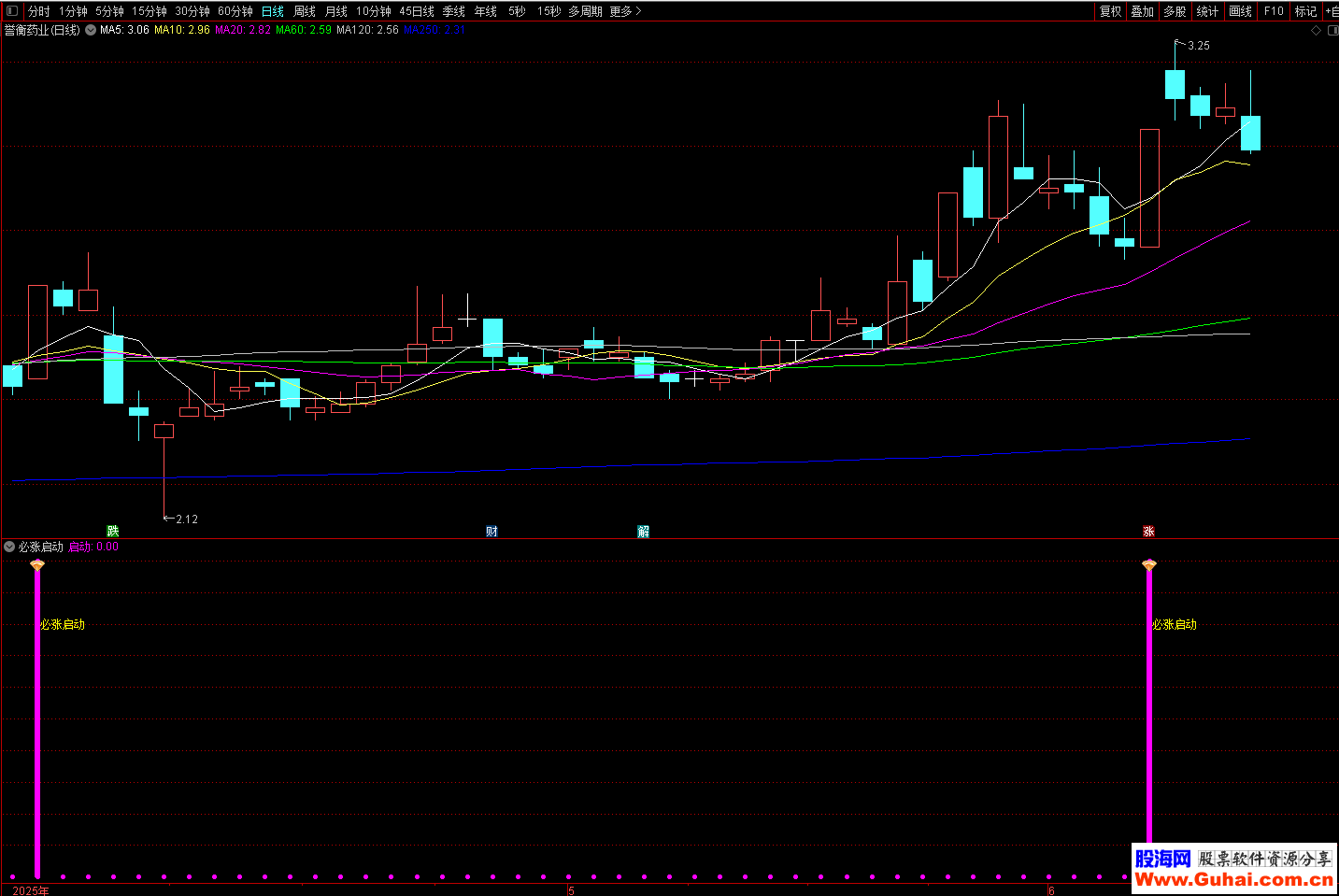Select the 5秒 period tab
The image size is (1339, 896).
coord(517,11)
